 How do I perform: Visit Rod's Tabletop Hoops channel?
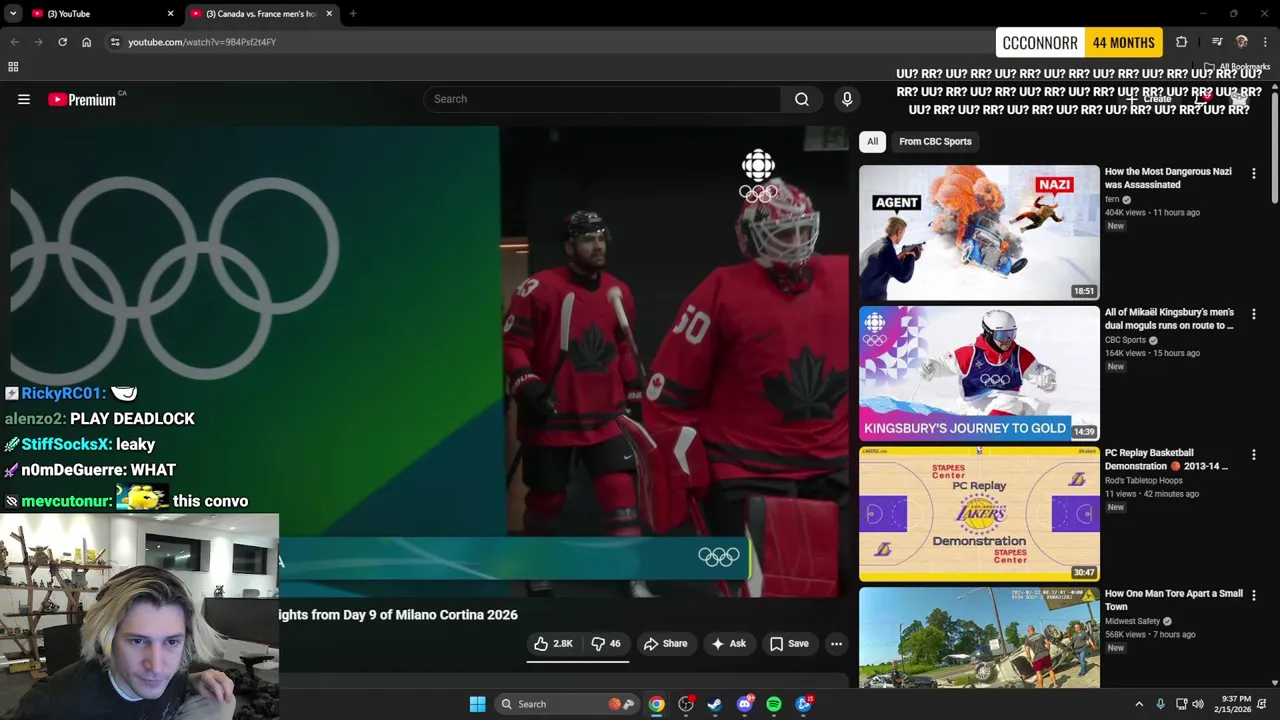pos(1144,481)
